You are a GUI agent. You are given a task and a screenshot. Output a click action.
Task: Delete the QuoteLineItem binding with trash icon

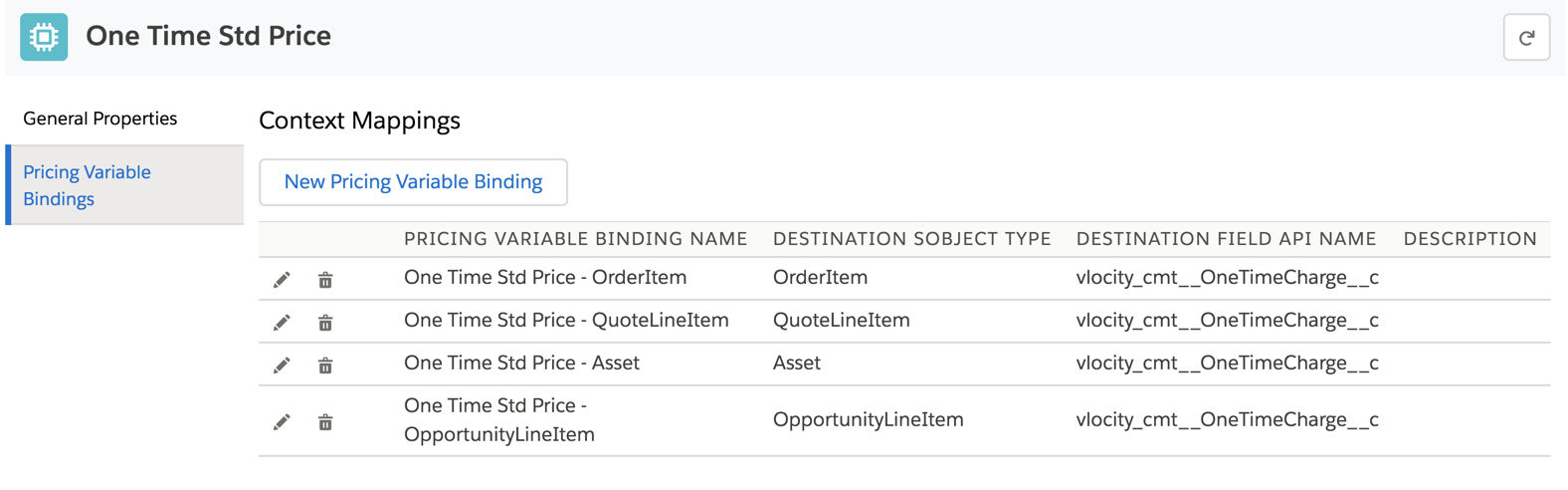point(325,323)
